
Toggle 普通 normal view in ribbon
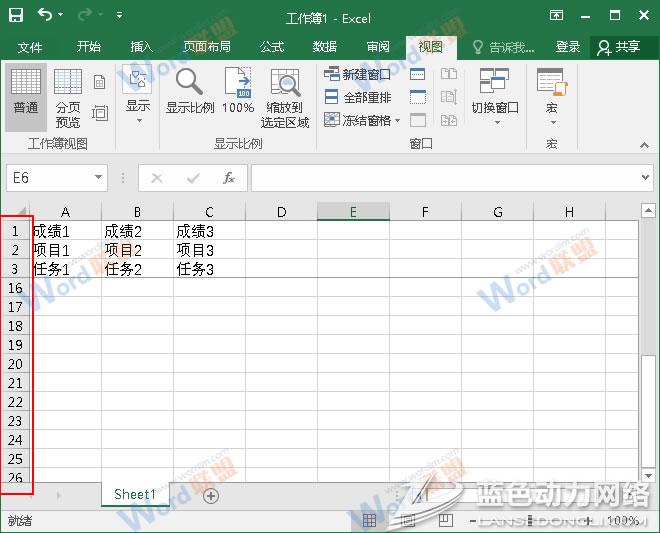tap(26, 94)
